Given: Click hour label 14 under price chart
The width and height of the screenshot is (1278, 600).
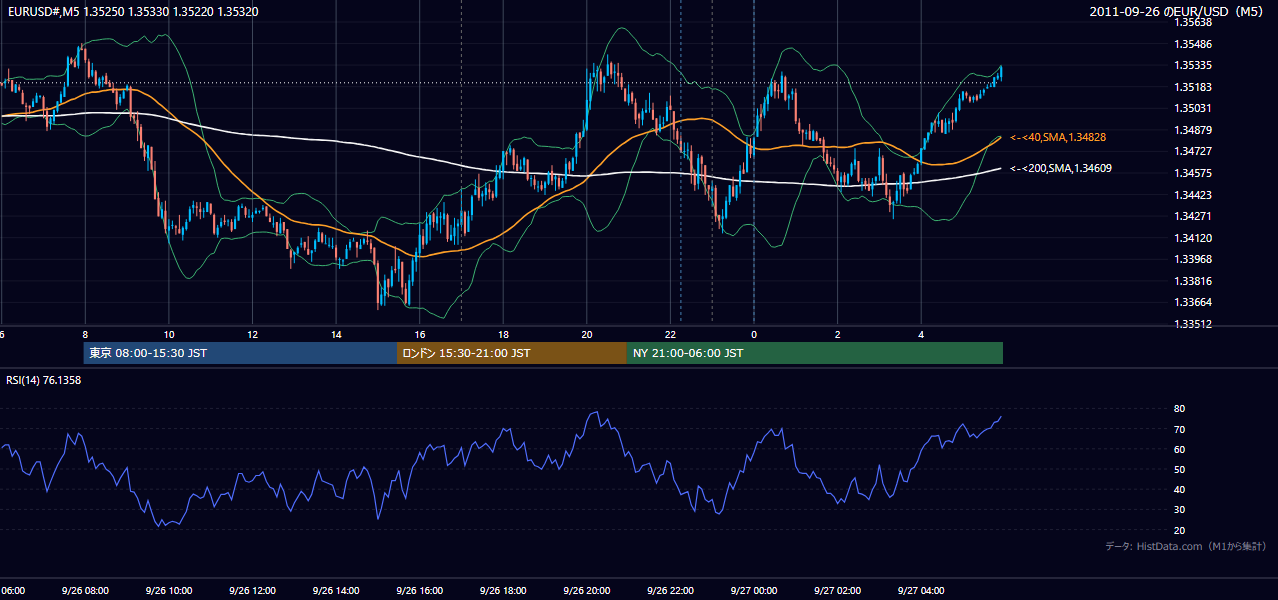Looking at the screenshot, I should pos(337,335).
